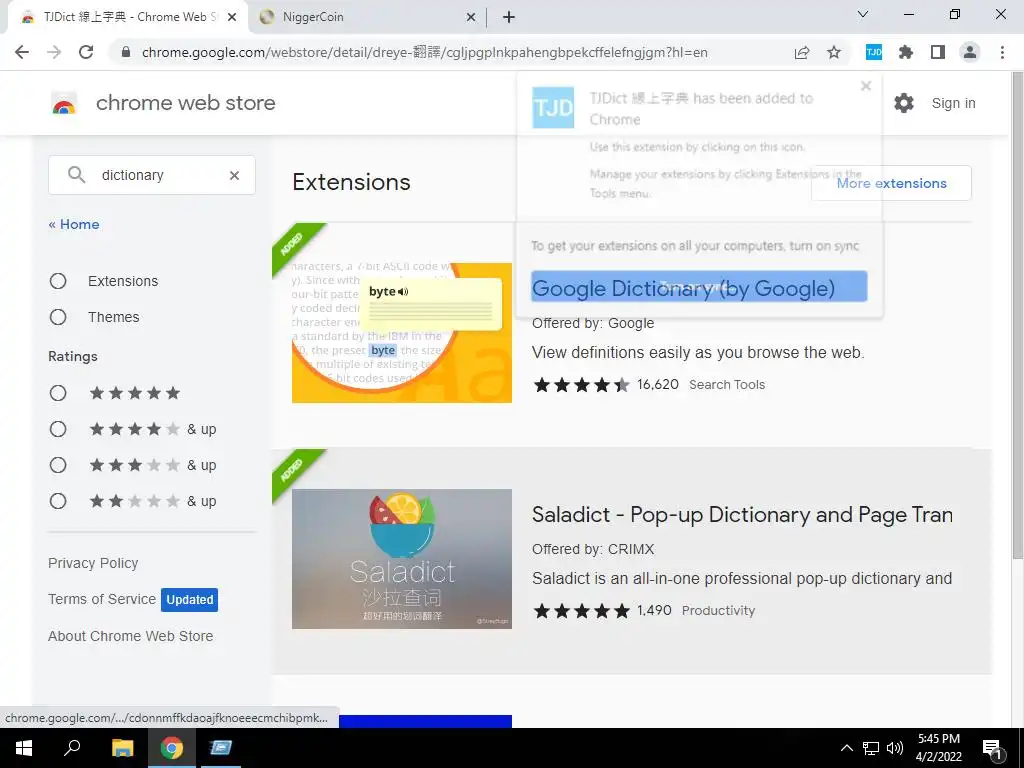Click the Offered by: CRIMX text
Viewport: 1024px width, 768px height.
[593, 549]
